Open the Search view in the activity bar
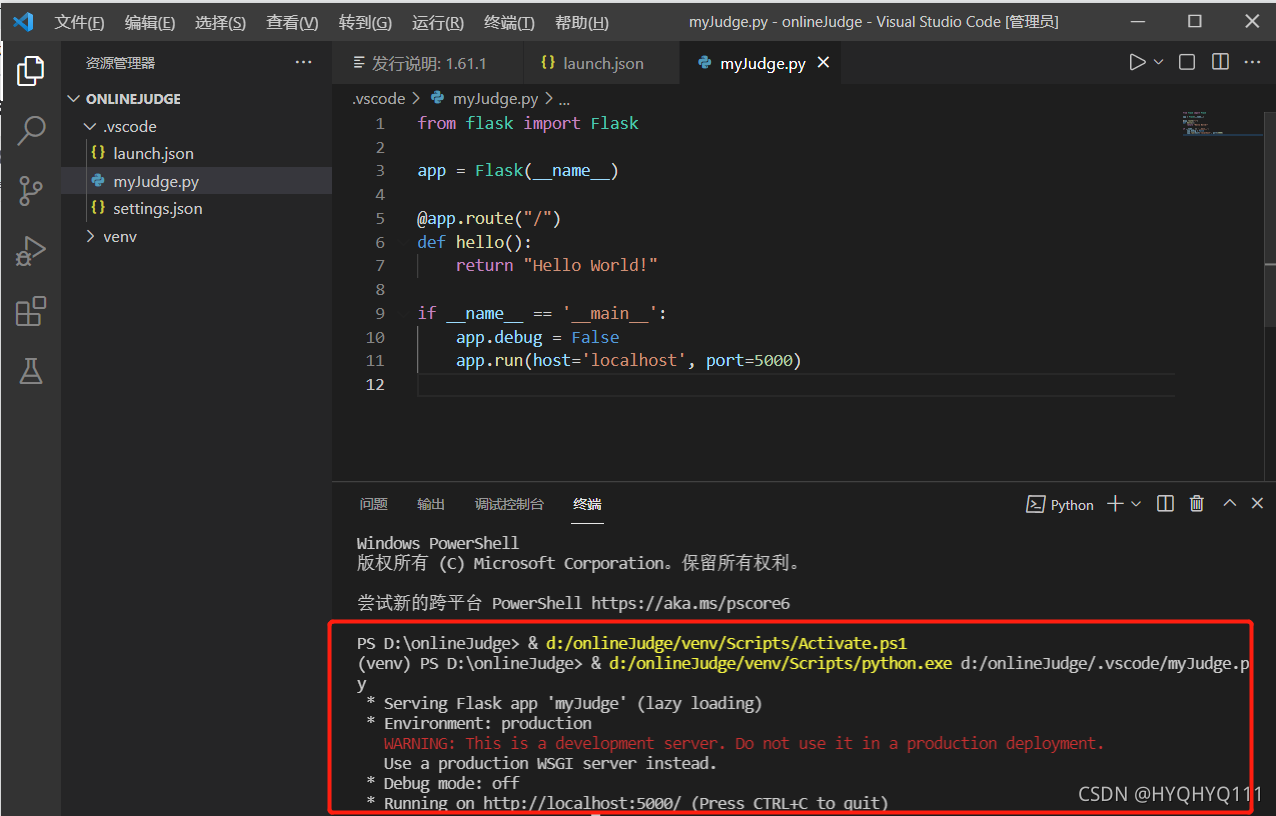This screenshot has width=1276, height=816. 31,130
